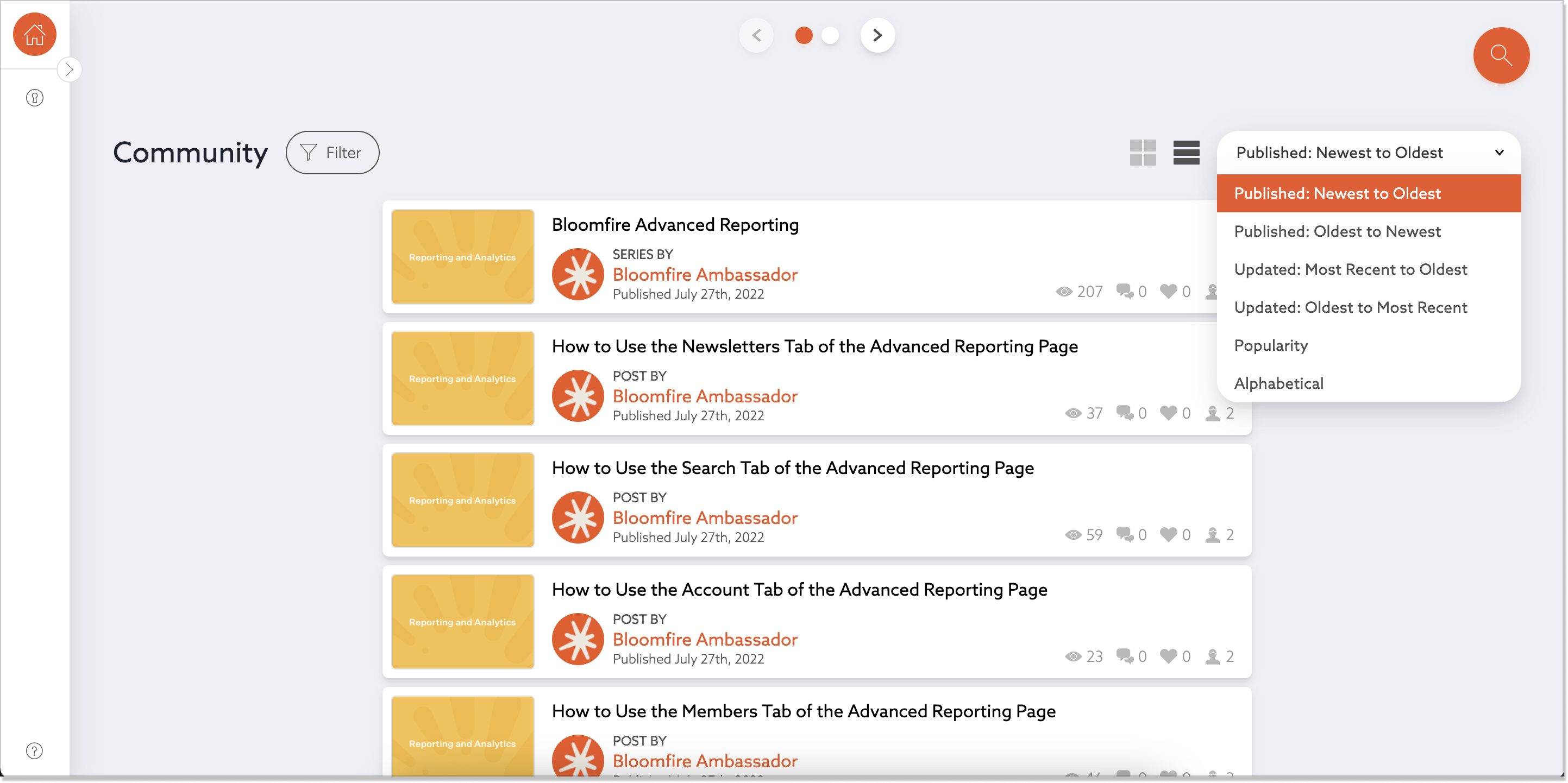Click the help question mark icon
Viewport: 1568px width, 783px height.
(34, 750)
